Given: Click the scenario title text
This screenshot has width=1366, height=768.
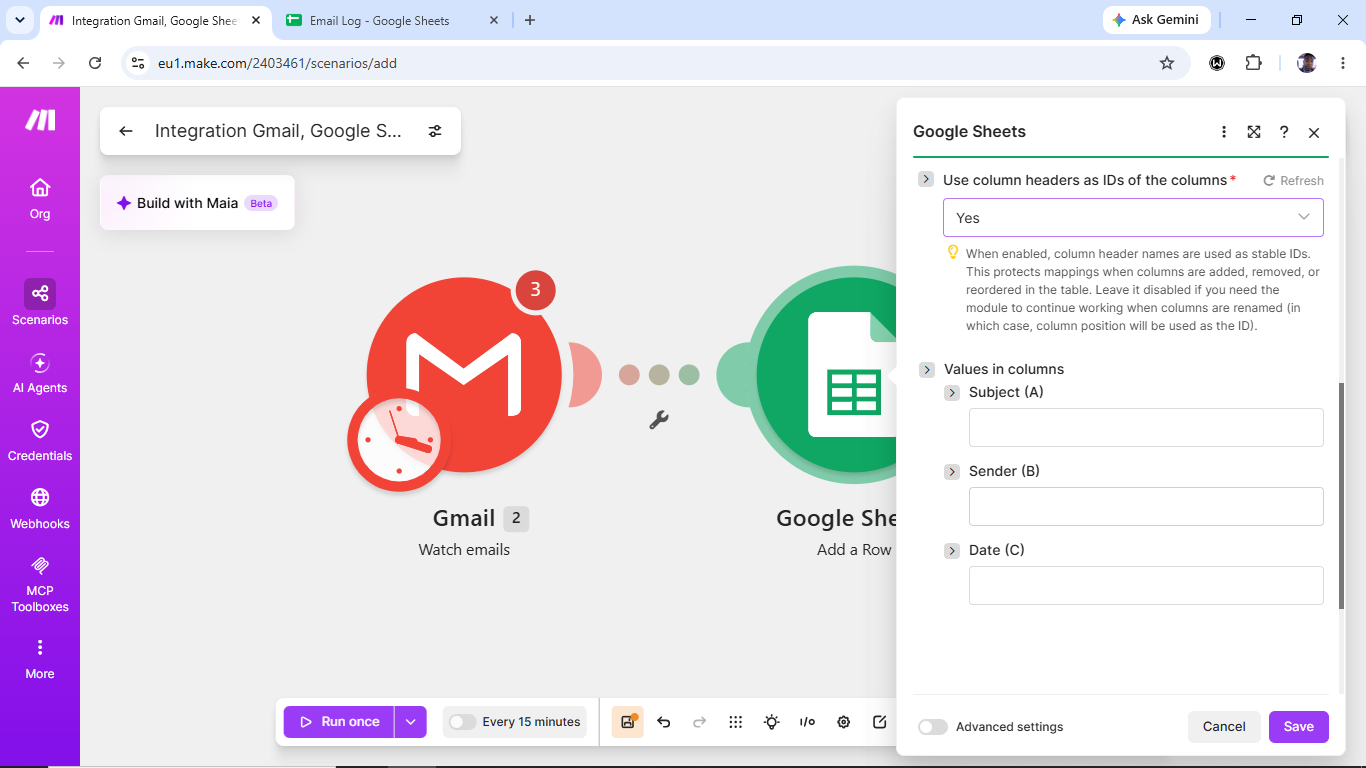Looking at the screenshot, I should coord(278,131).
